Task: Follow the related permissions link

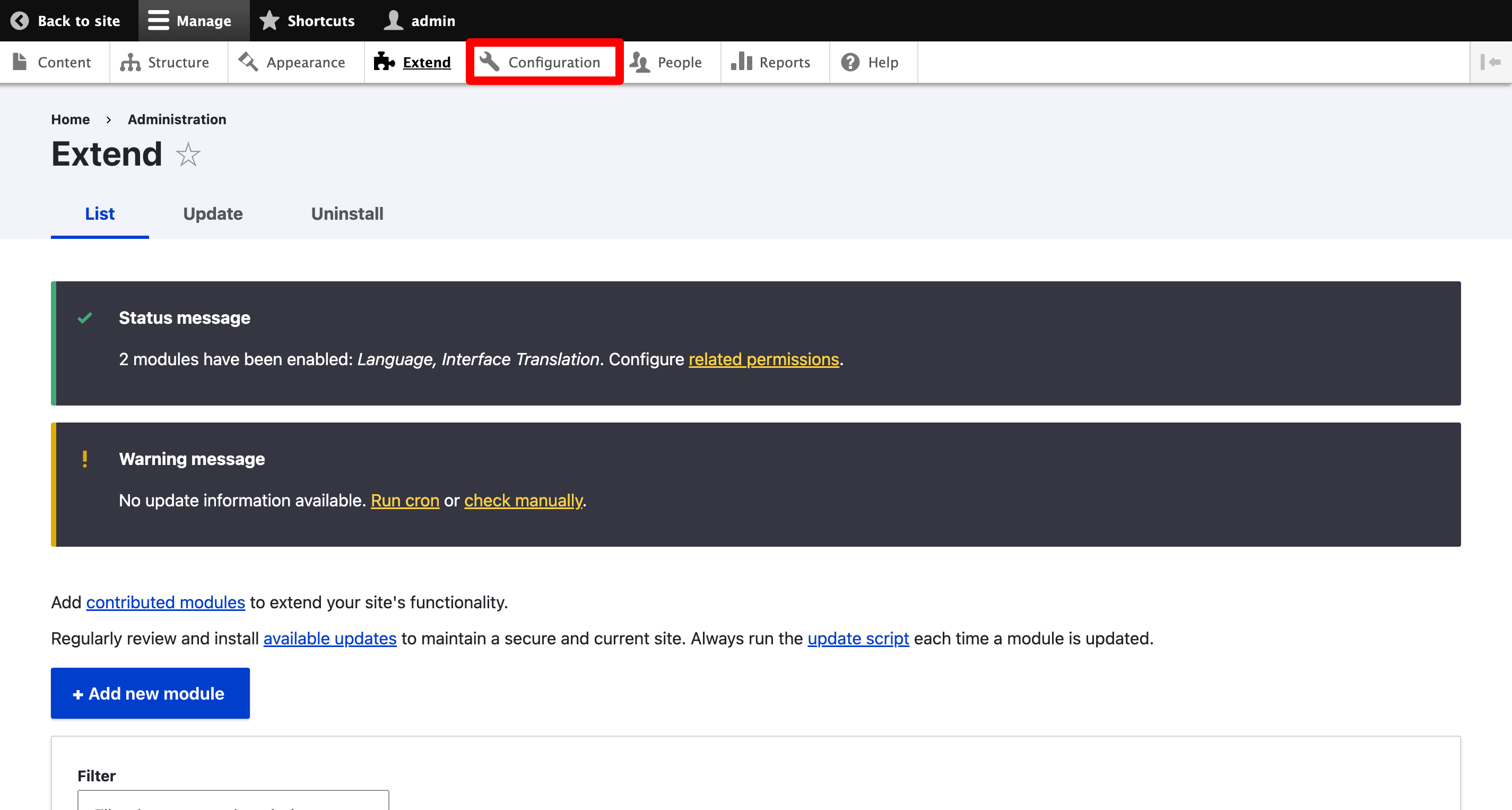Action: (x=763, y=359)
